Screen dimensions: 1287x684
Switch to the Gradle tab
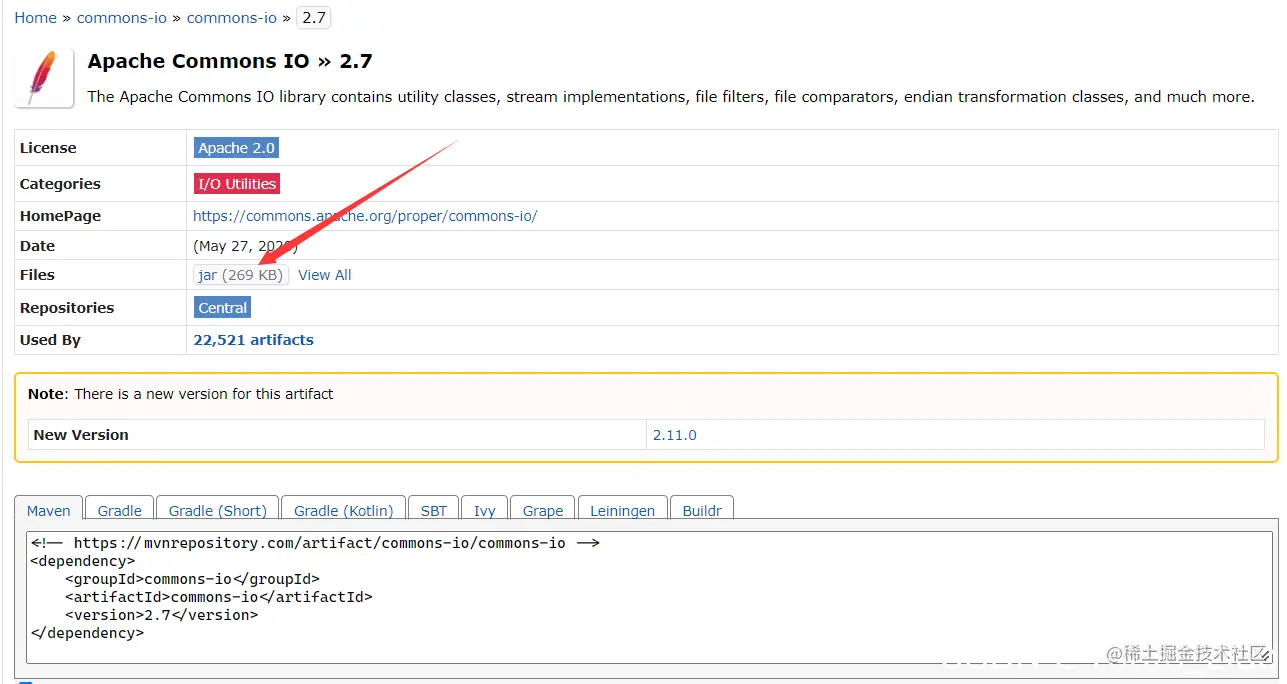point(120,510)
